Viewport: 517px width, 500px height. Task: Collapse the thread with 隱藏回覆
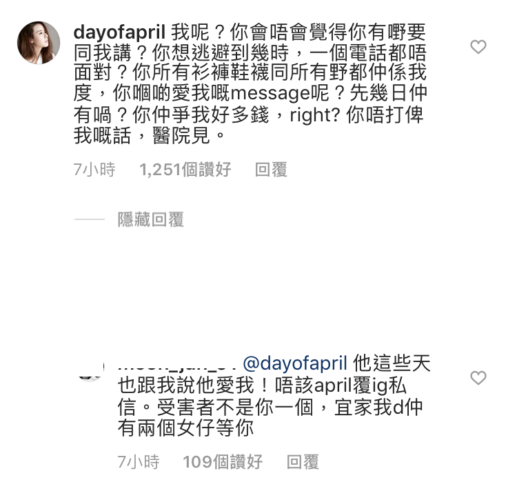point(151,220)
